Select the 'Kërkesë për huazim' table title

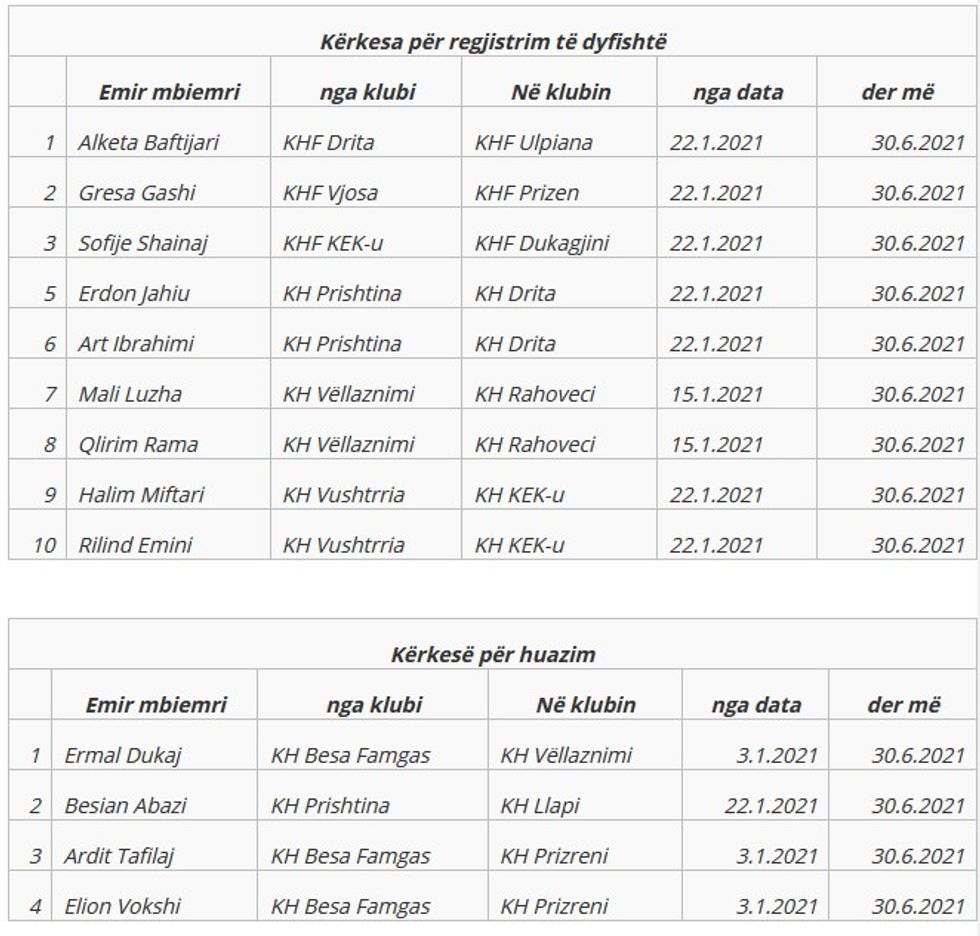point(493,655)
